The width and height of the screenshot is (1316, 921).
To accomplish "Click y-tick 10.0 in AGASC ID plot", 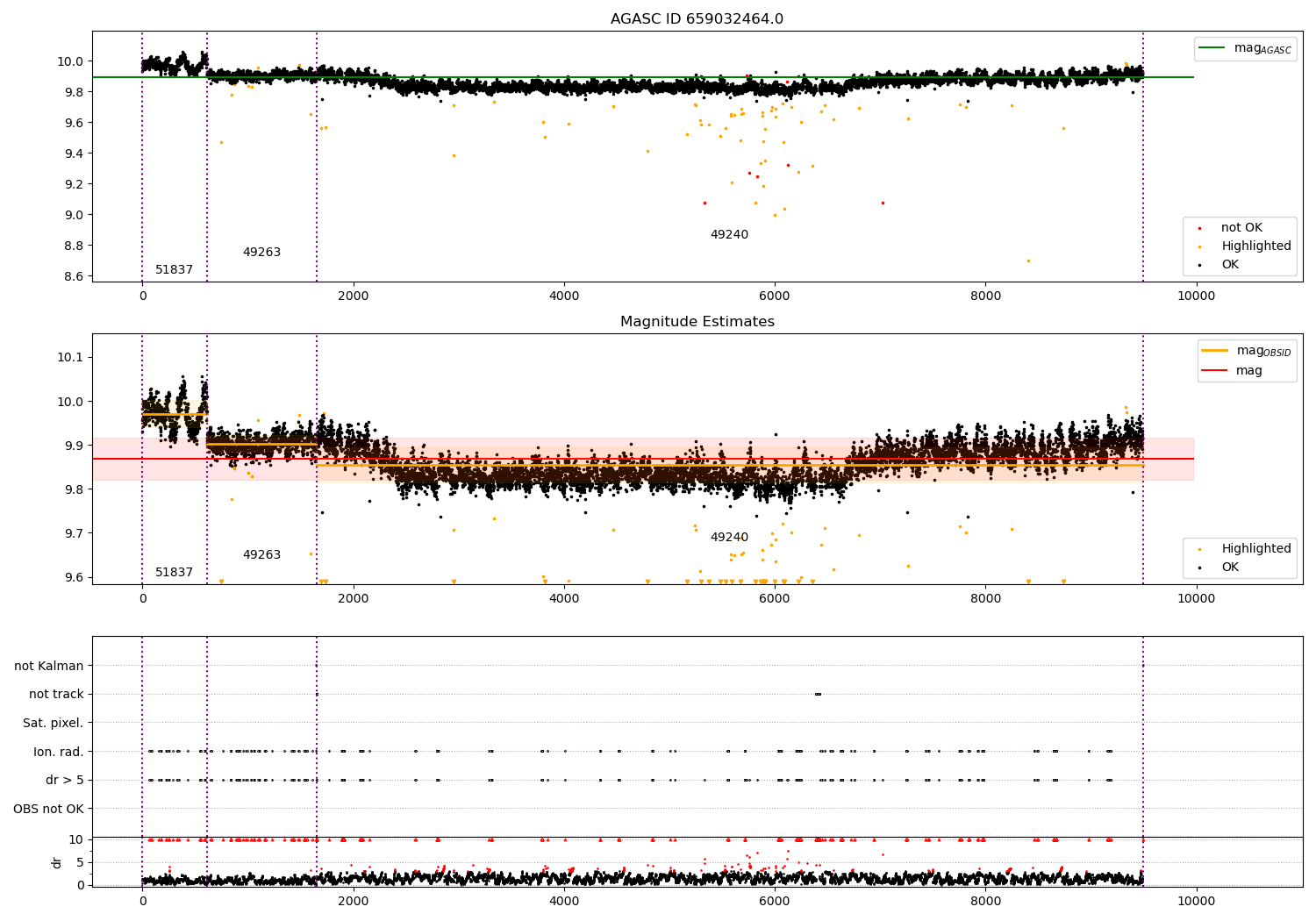I will point(69,61).
